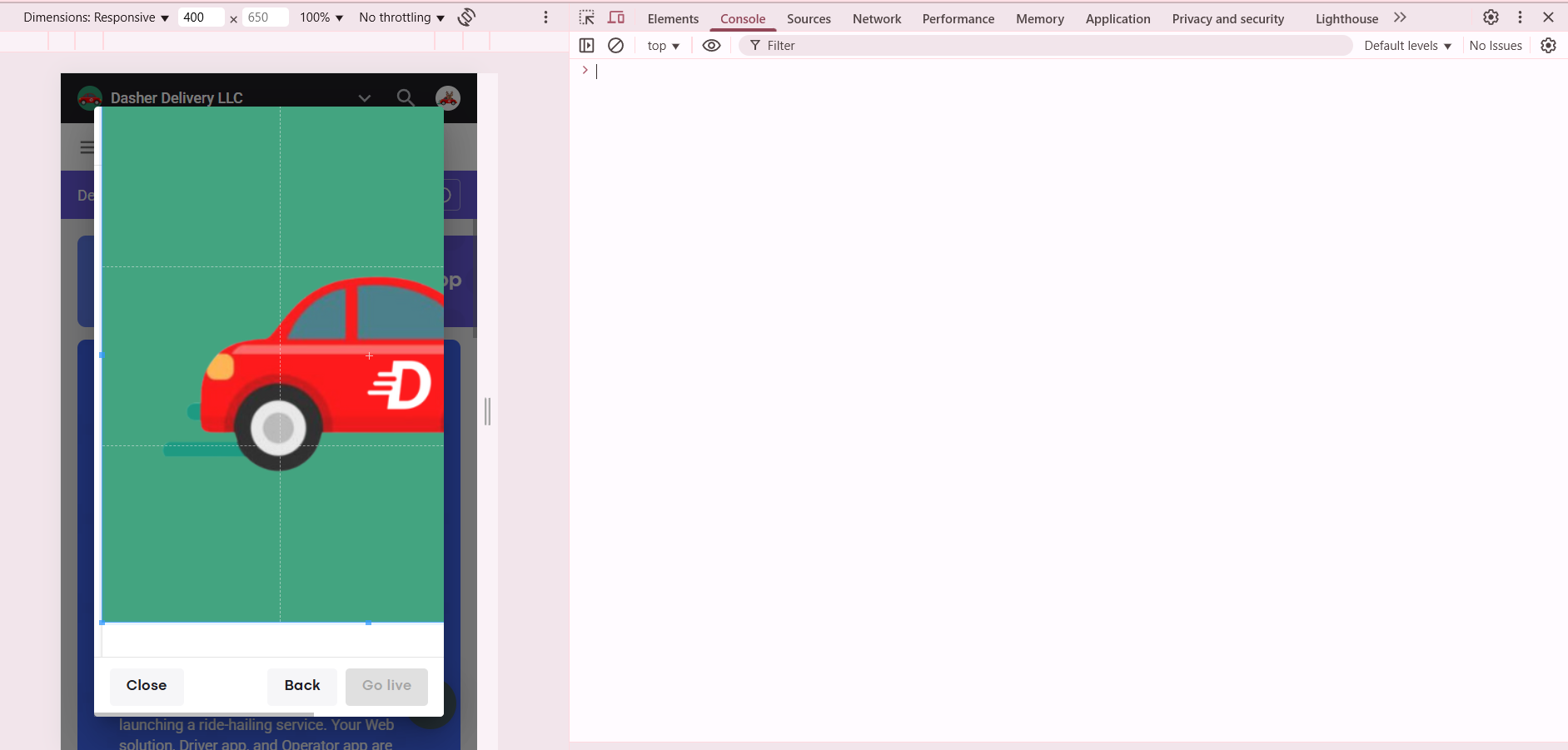Toggle the device toolbar icon
Screen dimensions: 1568x750
tap(616, 17)
